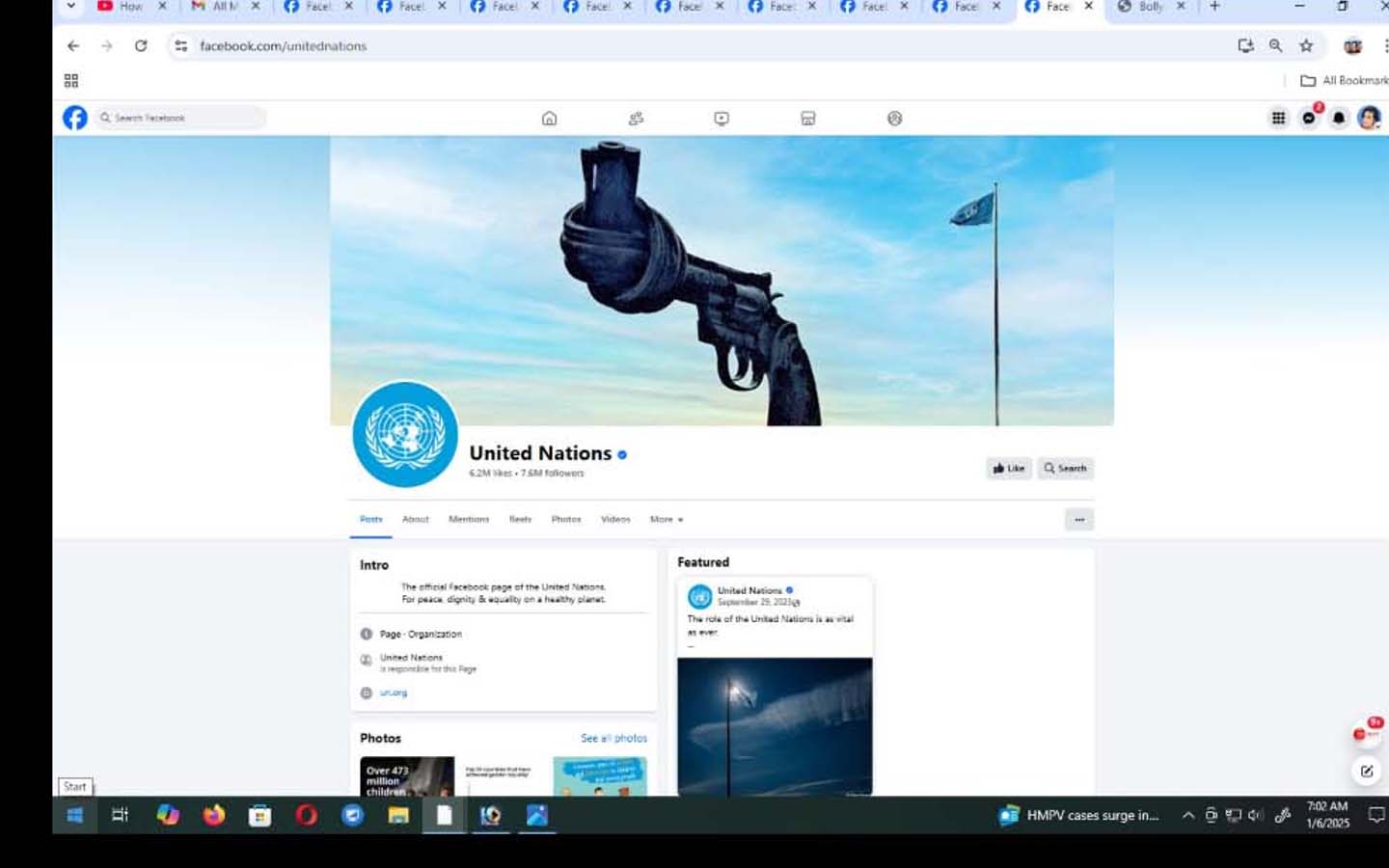Image resolution: width=1389 pixels, height=868 pixels.
Task: Click the 'Page · Organization' text in Intro
Action: (x=421, y=635)
